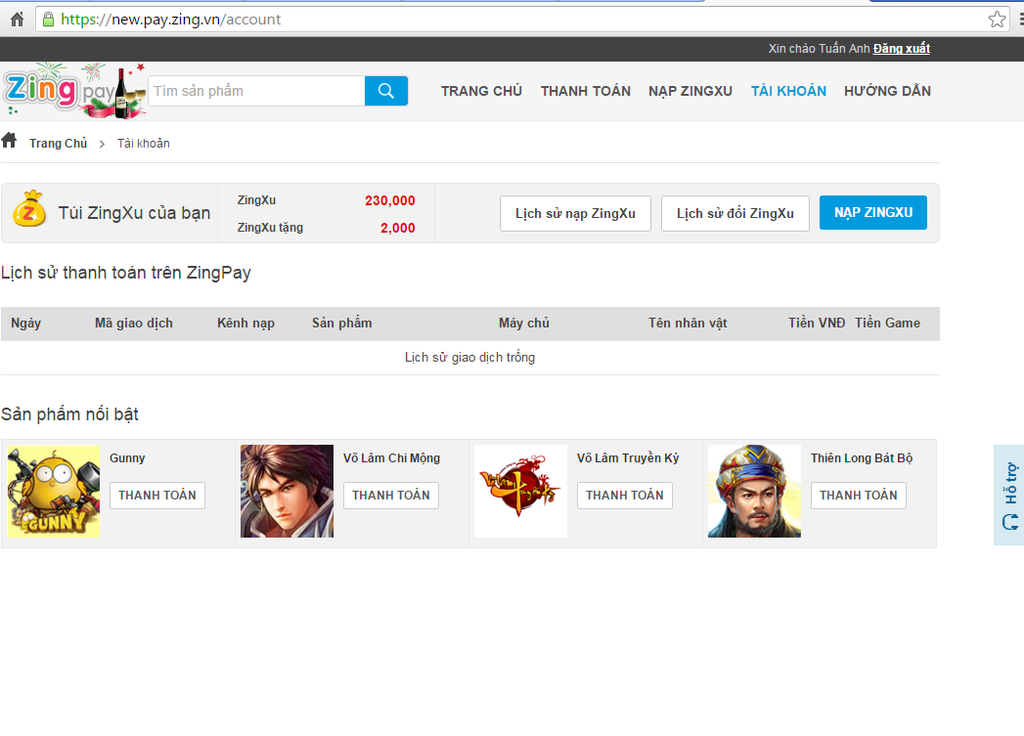Click the green padlock security icon

tap(48, 19)
